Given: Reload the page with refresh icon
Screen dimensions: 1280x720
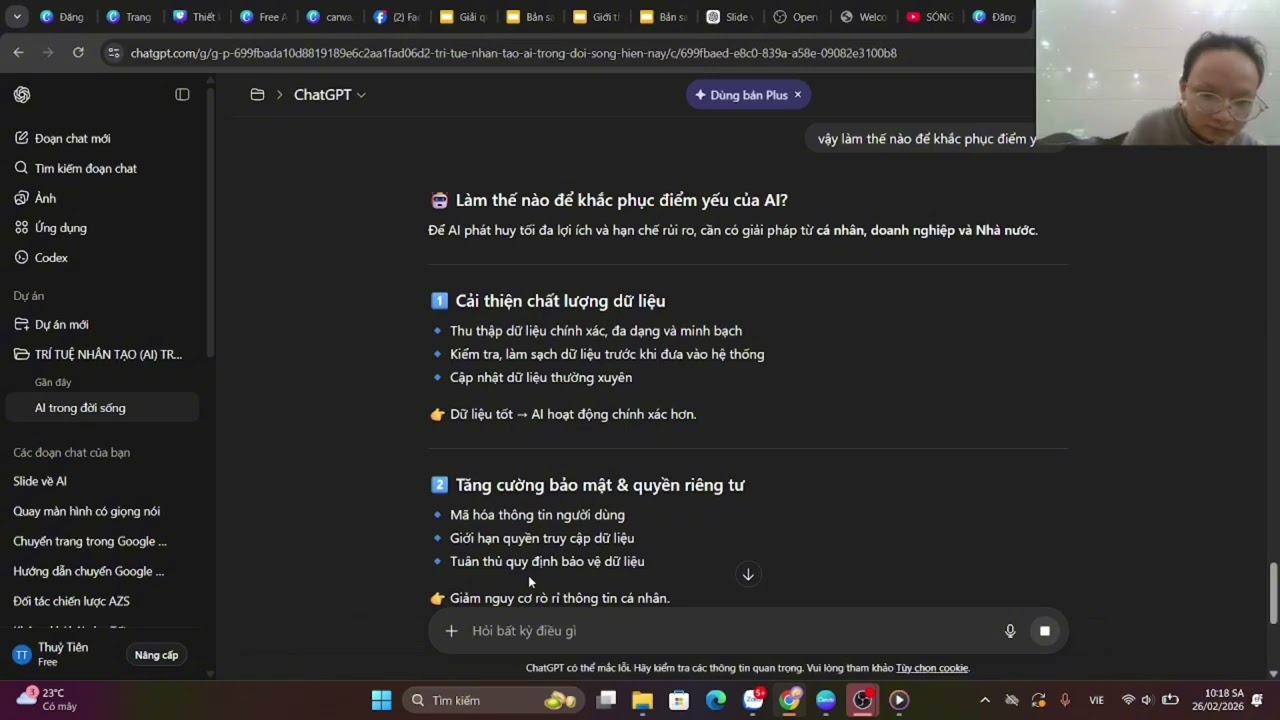Looking at the screenshot, I should [x=78, y=52].
